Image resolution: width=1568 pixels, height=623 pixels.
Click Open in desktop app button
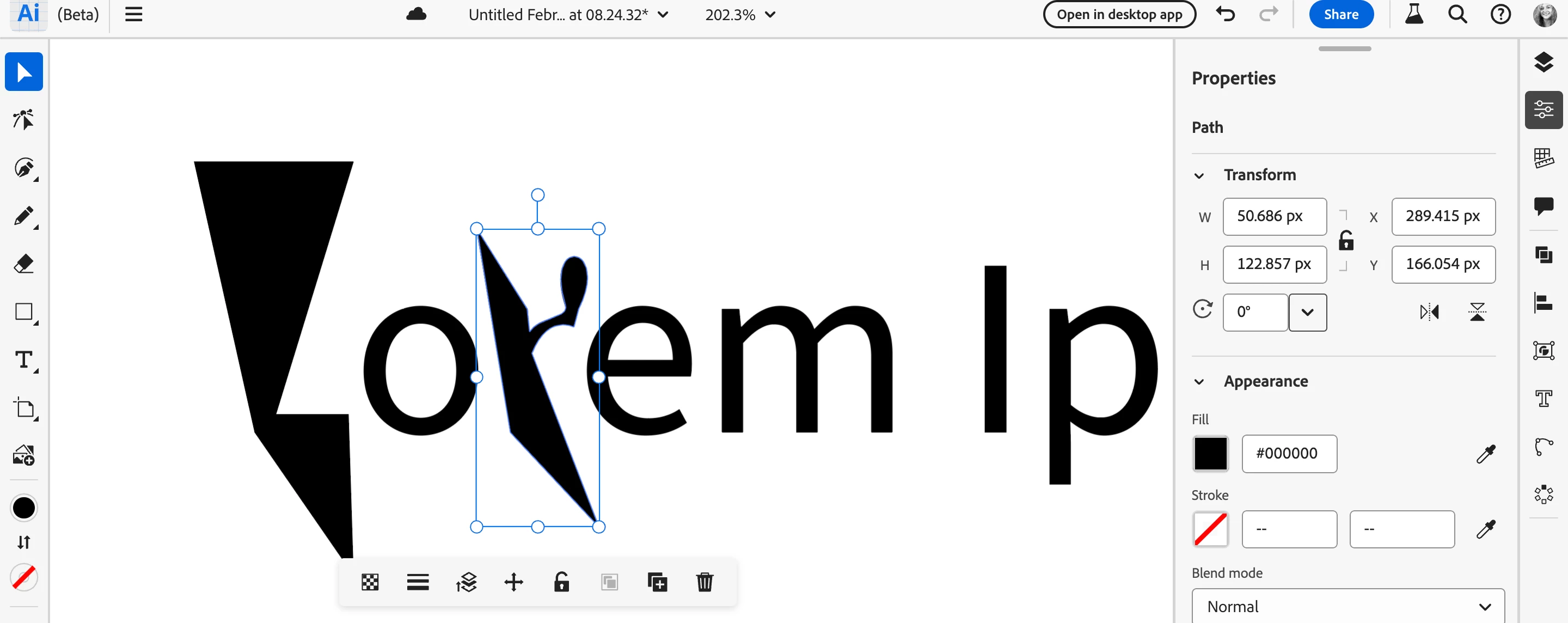pos(1119,15)
